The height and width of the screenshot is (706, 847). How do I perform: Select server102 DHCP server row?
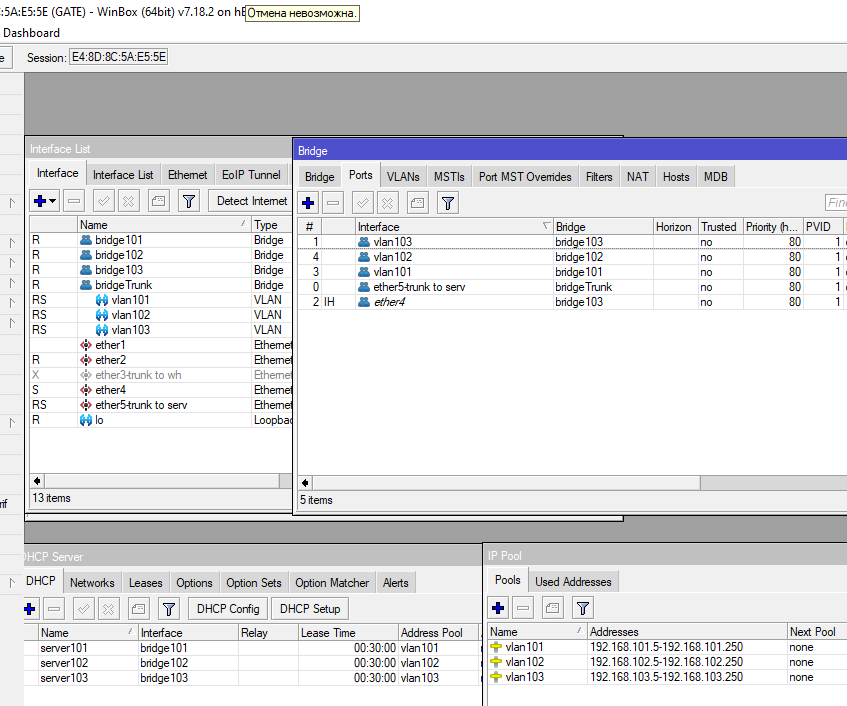point(252,663)
